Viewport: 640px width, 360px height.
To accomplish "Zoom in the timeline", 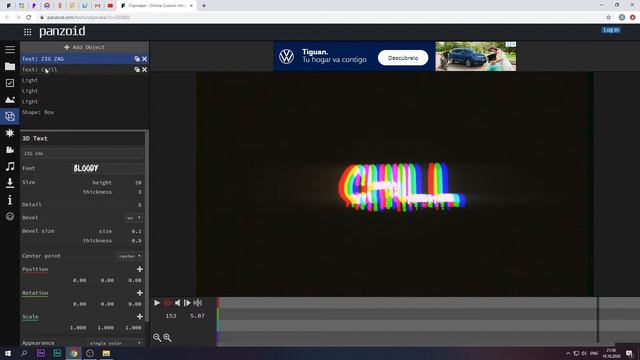I will click(x=167, y=338).
